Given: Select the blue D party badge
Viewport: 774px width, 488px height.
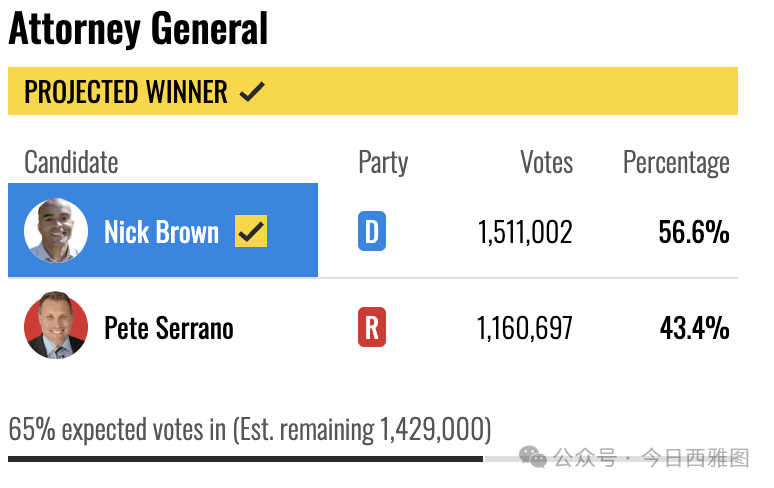Looking at the screenshot, I should tap(372, 231).
